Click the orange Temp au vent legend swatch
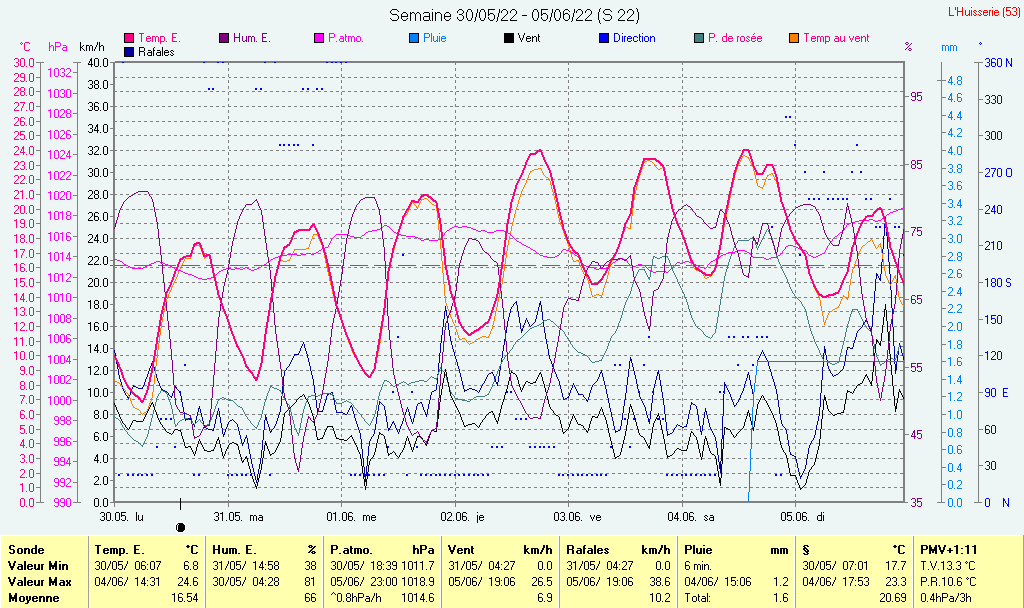This screenshot has height=608, width=1024. 794,39
